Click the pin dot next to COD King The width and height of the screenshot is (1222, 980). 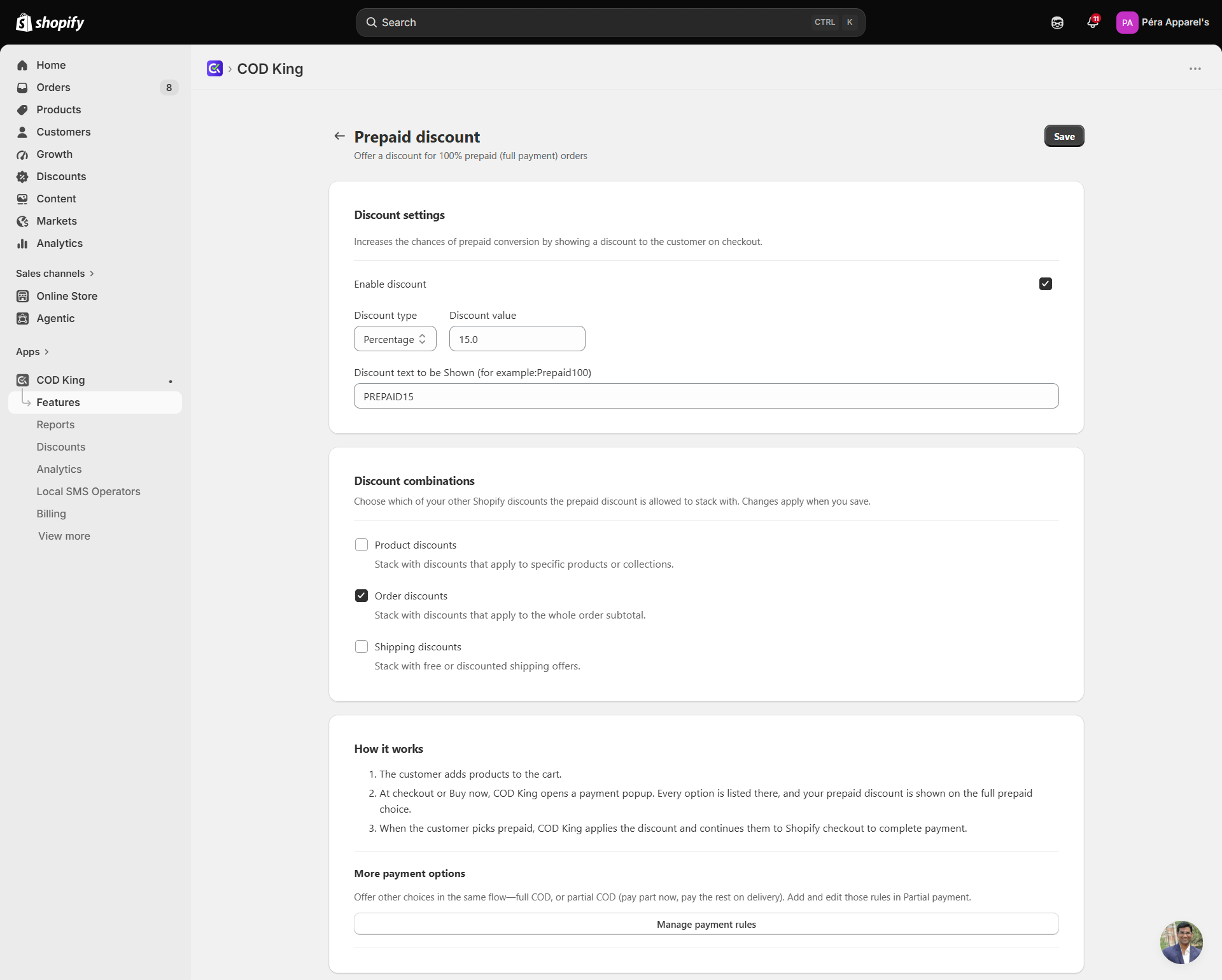[171, 381]
